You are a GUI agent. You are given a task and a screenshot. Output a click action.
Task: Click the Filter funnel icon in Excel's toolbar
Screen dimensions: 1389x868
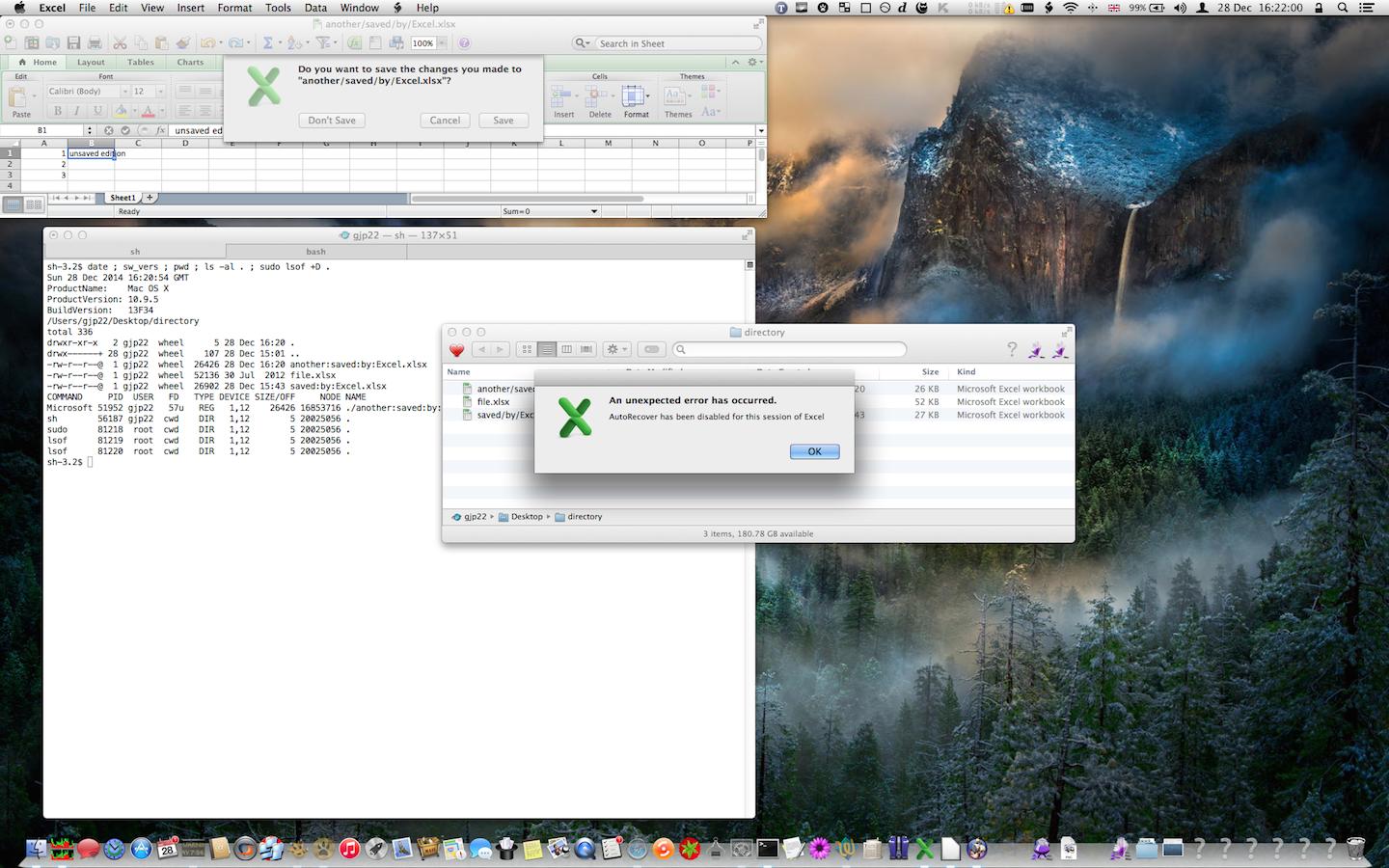click(x=323, y=42)
